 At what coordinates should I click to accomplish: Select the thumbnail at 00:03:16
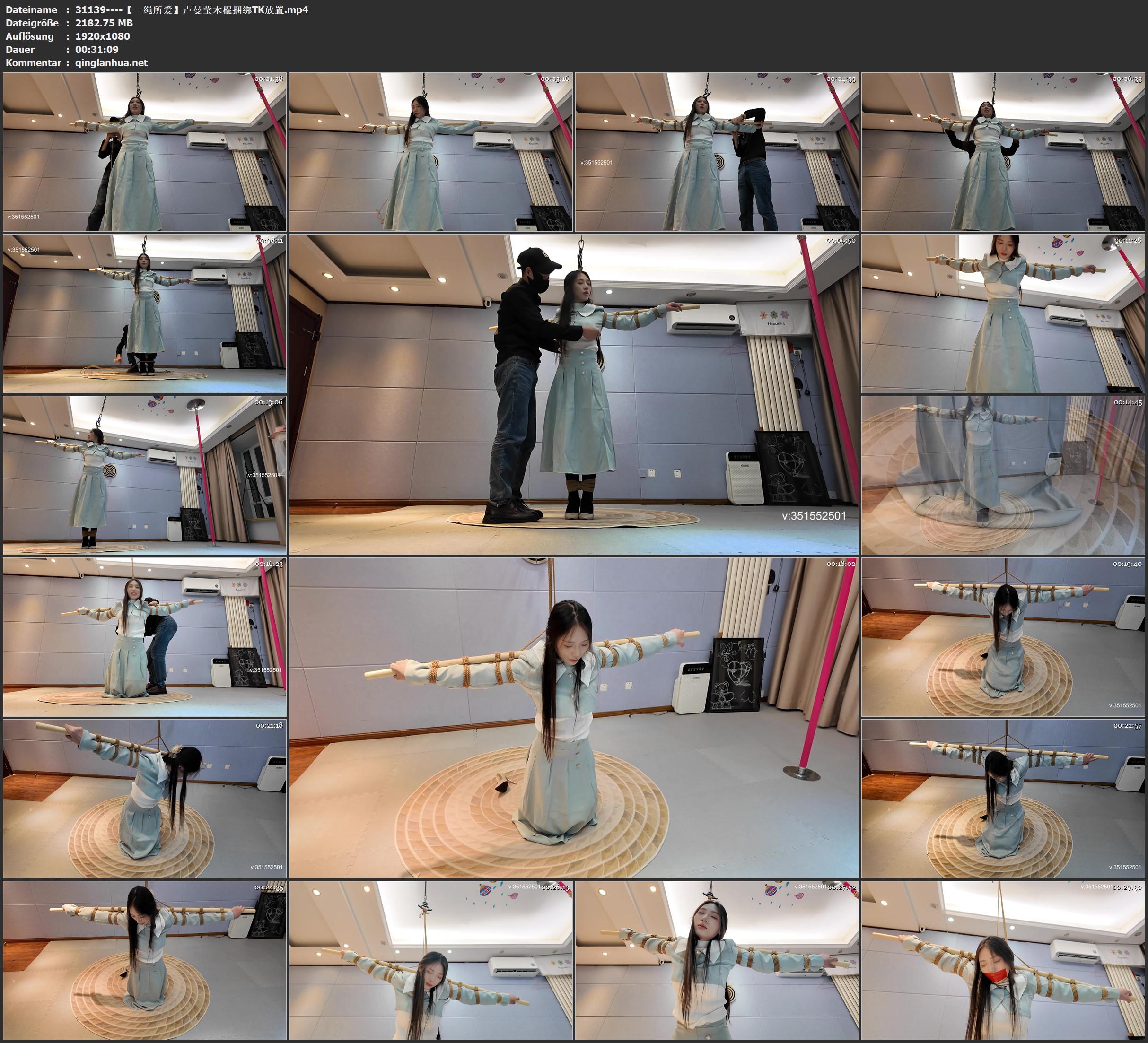coord(430,151)
